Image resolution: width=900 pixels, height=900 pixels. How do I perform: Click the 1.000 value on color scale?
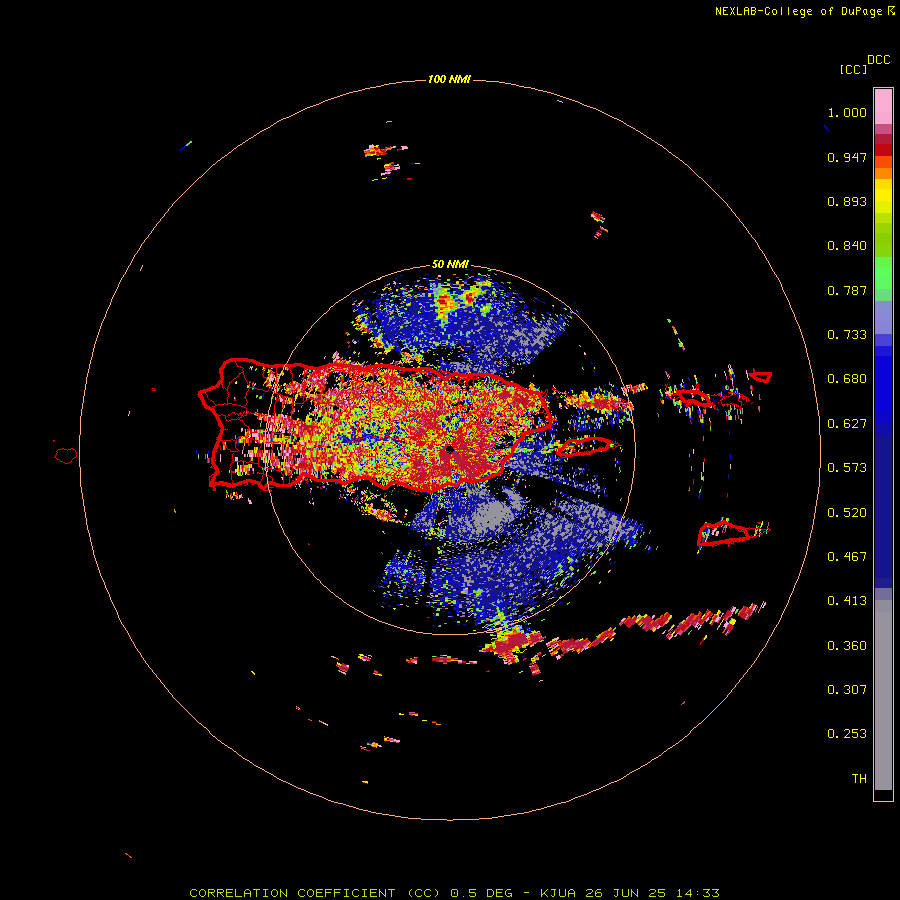pos(847,112)
